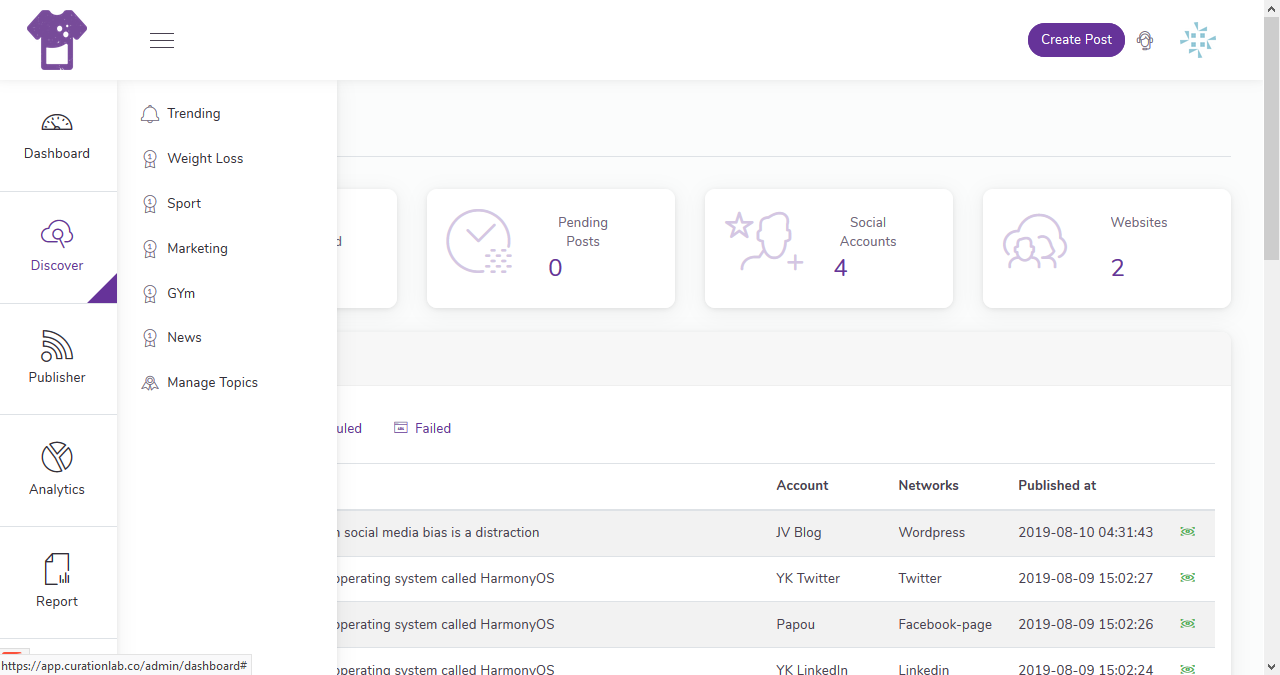The height and width of the screenshot is (675, 1280).
Task: Open the Publisher sidebar section
Action: pos(57,359)
